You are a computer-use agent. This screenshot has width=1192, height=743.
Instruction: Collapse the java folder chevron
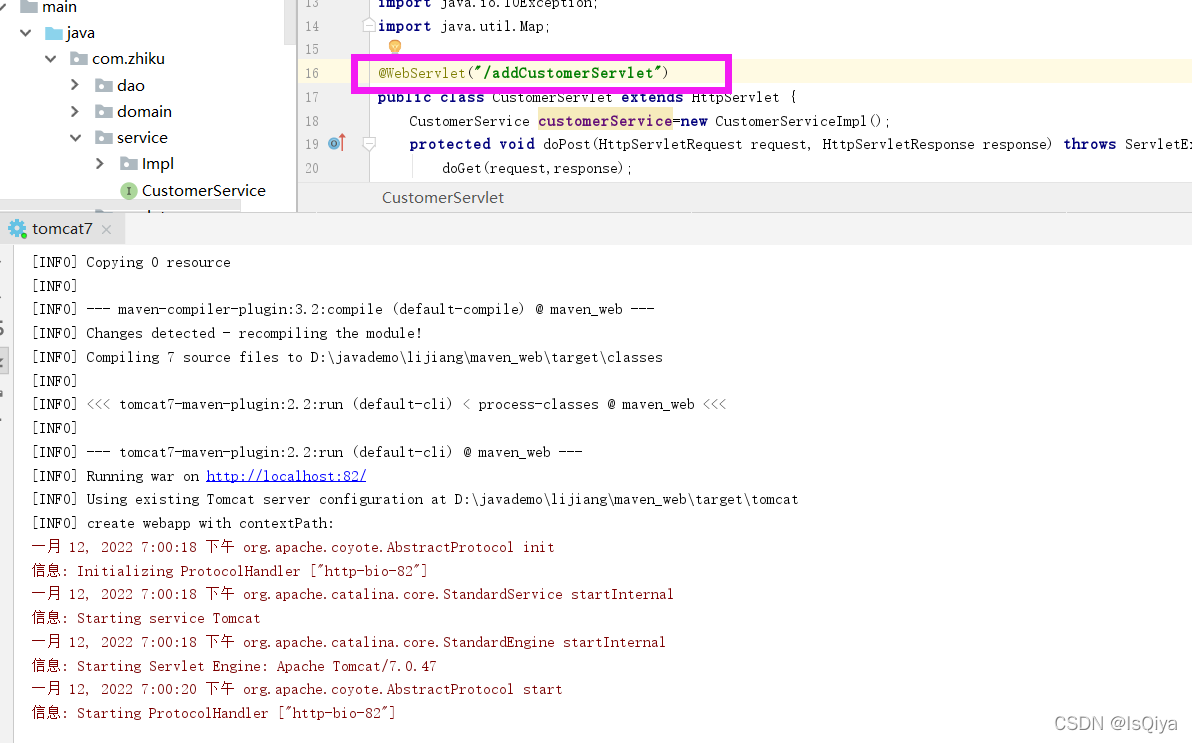click(x=26, y=33)
